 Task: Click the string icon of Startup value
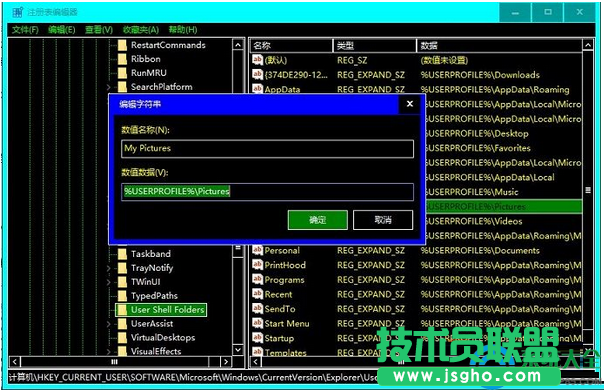[x=257, y=338]
